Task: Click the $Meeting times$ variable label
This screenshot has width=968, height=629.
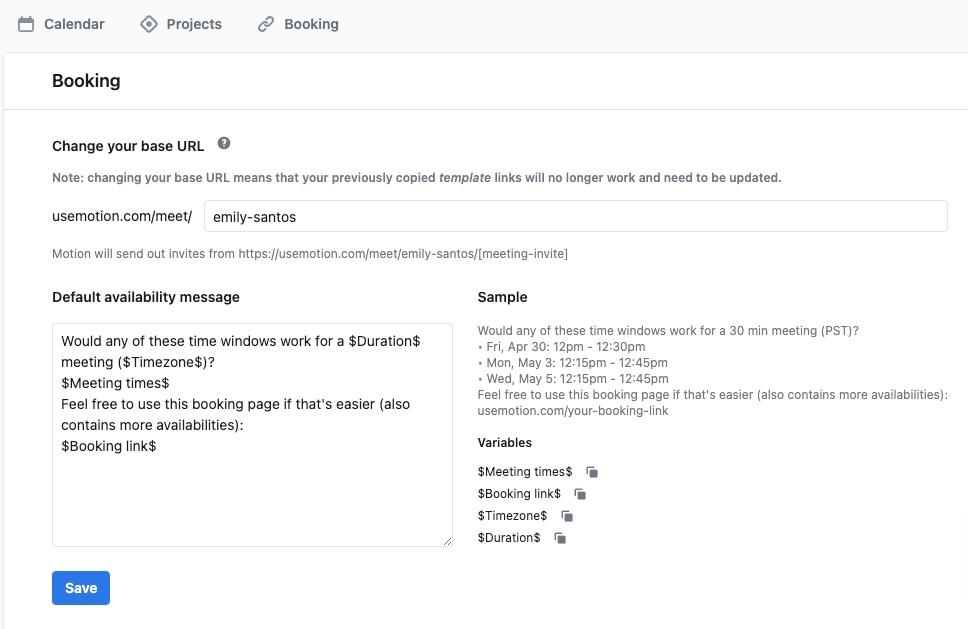Action: coord(525,472)
